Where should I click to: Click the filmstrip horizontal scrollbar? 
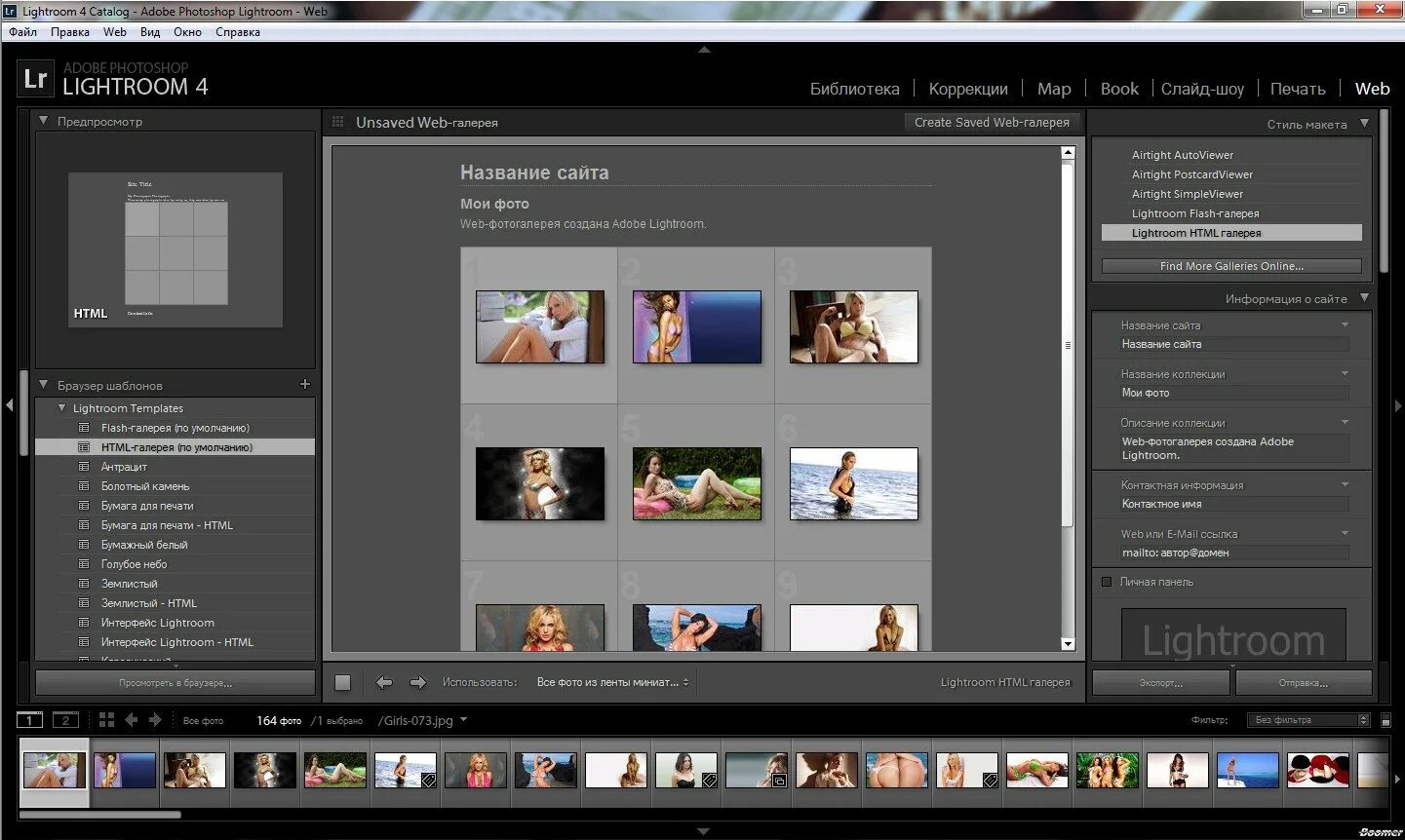tap(99, 814)
